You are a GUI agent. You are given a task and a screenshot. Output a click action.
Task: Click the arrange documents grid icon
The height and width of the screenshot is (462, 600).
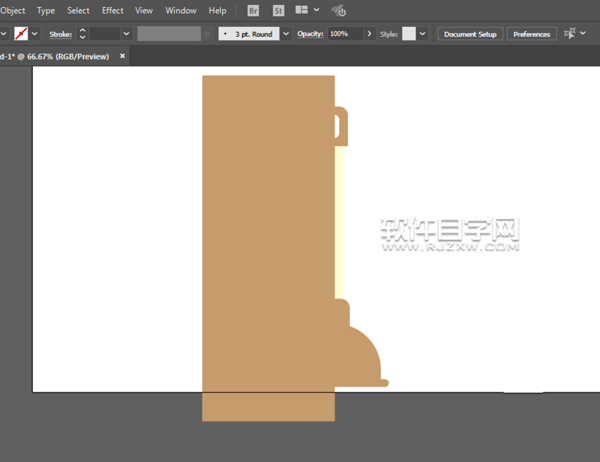click(302, 10)
